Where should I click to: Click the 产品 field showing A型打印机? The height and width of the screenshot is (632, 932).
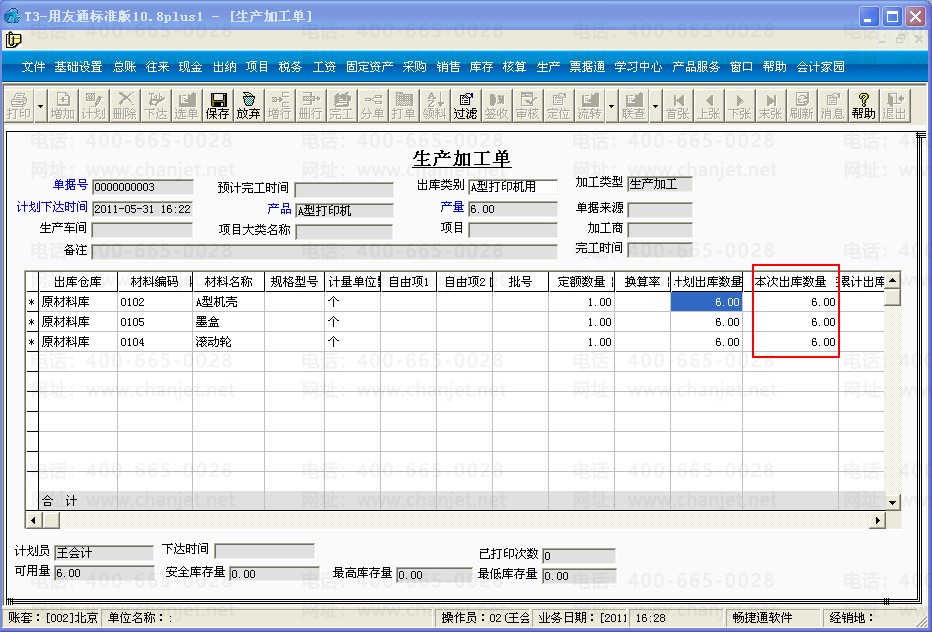click(344, 210)
